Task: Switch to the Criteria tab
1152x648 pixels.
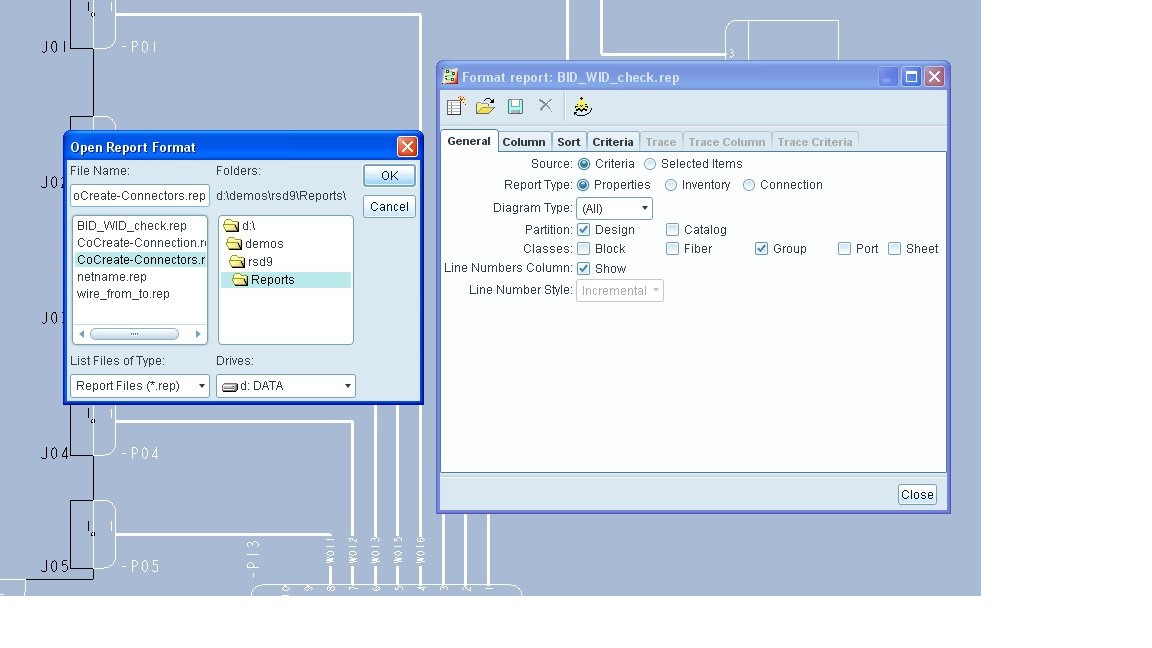Action: (x=613, y=142)
